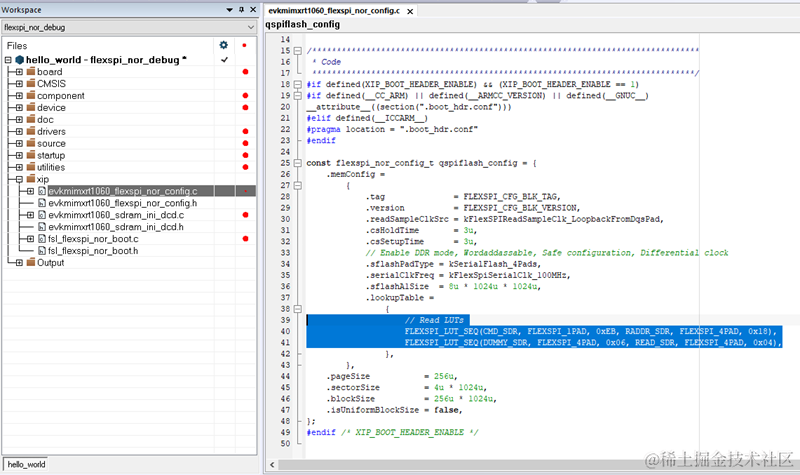Pin the Workspace pane
Screen dimensions: 800x475
[241, 10]
